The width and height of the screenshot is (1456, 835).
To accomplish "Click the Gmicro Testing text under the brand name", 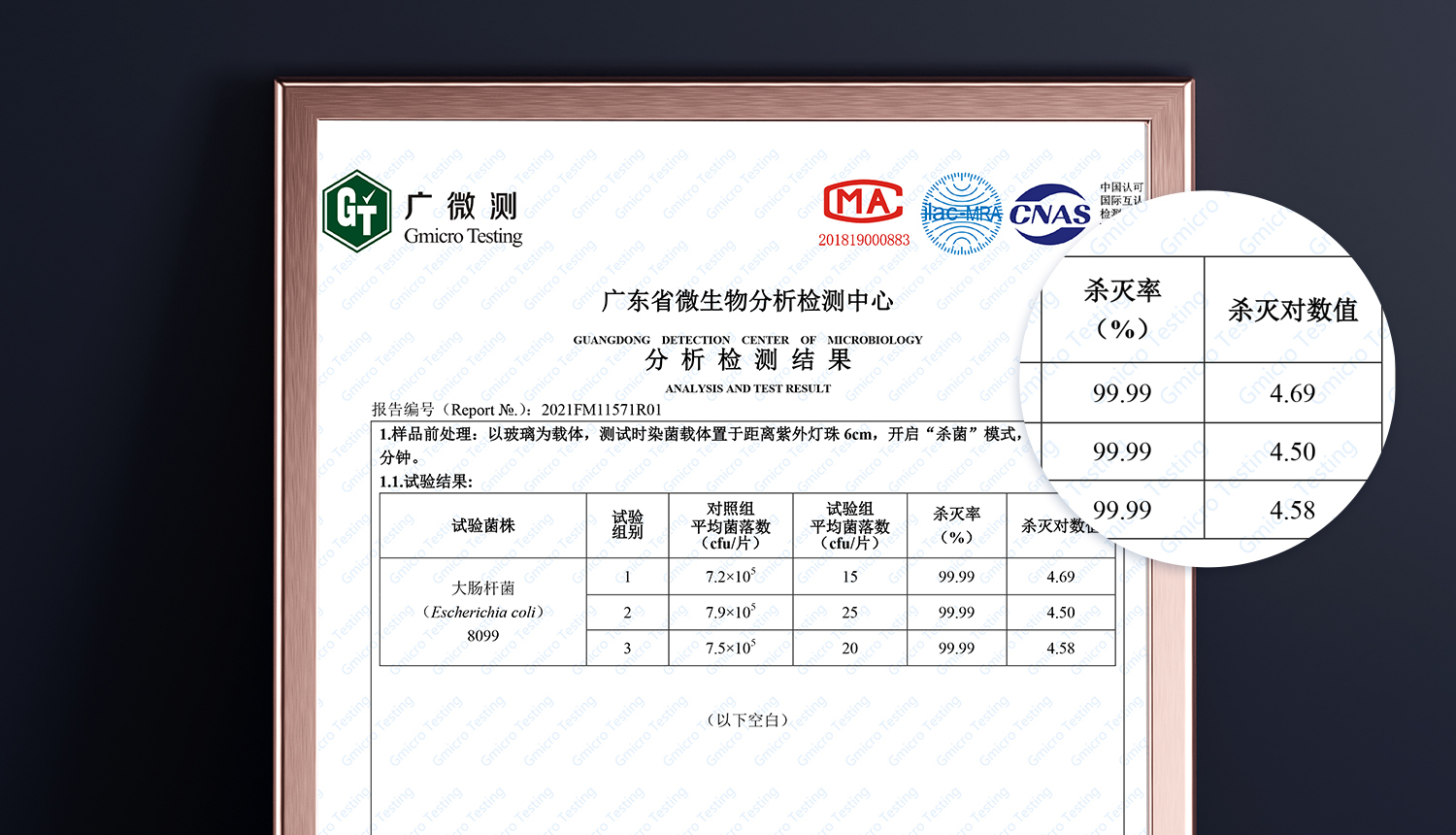I will coord(463,236).
